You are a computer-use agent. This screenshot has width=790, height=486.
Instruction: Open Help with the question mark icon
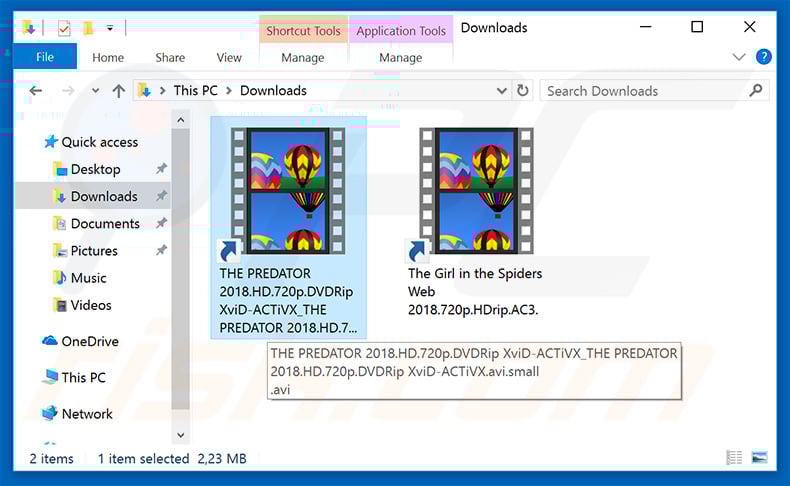pos(764,57)
